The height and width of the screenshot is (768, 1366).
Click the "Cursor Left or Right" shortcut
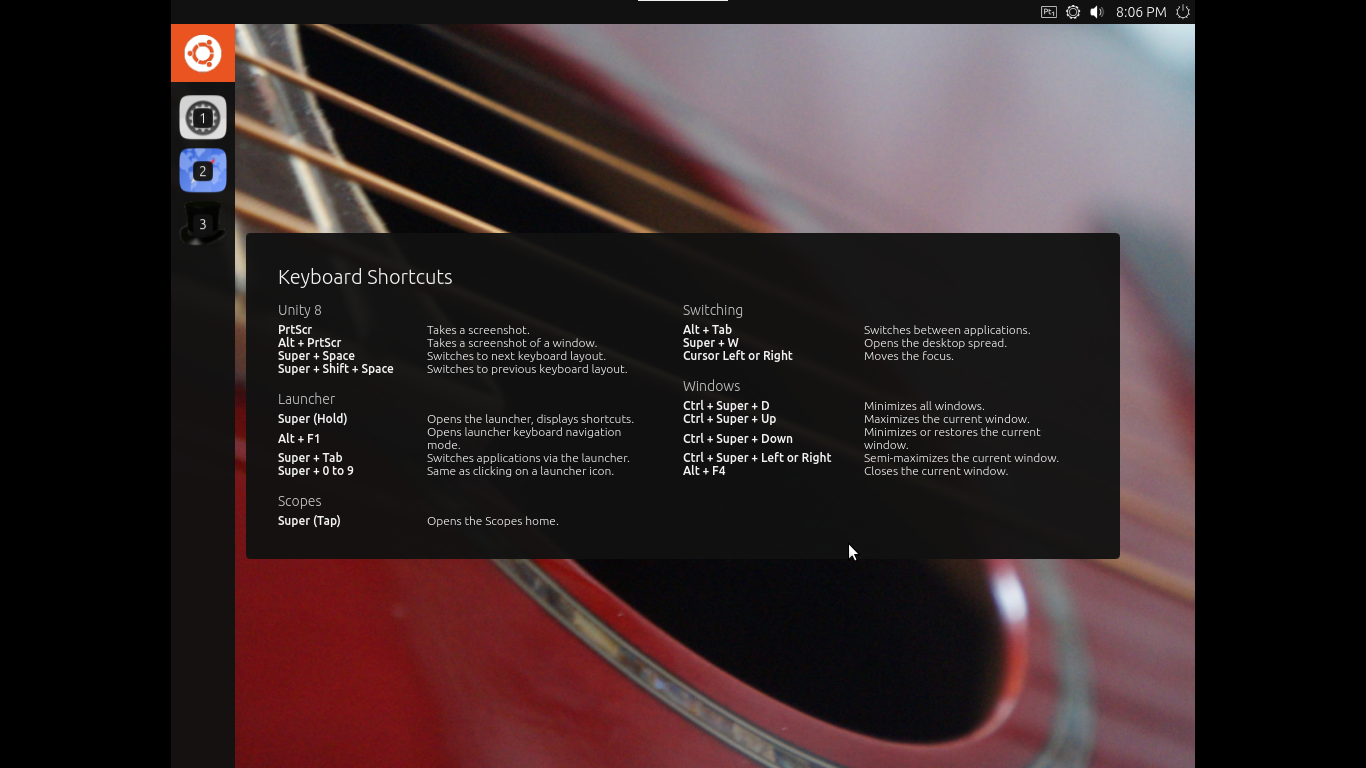click(x=738, y=356)
